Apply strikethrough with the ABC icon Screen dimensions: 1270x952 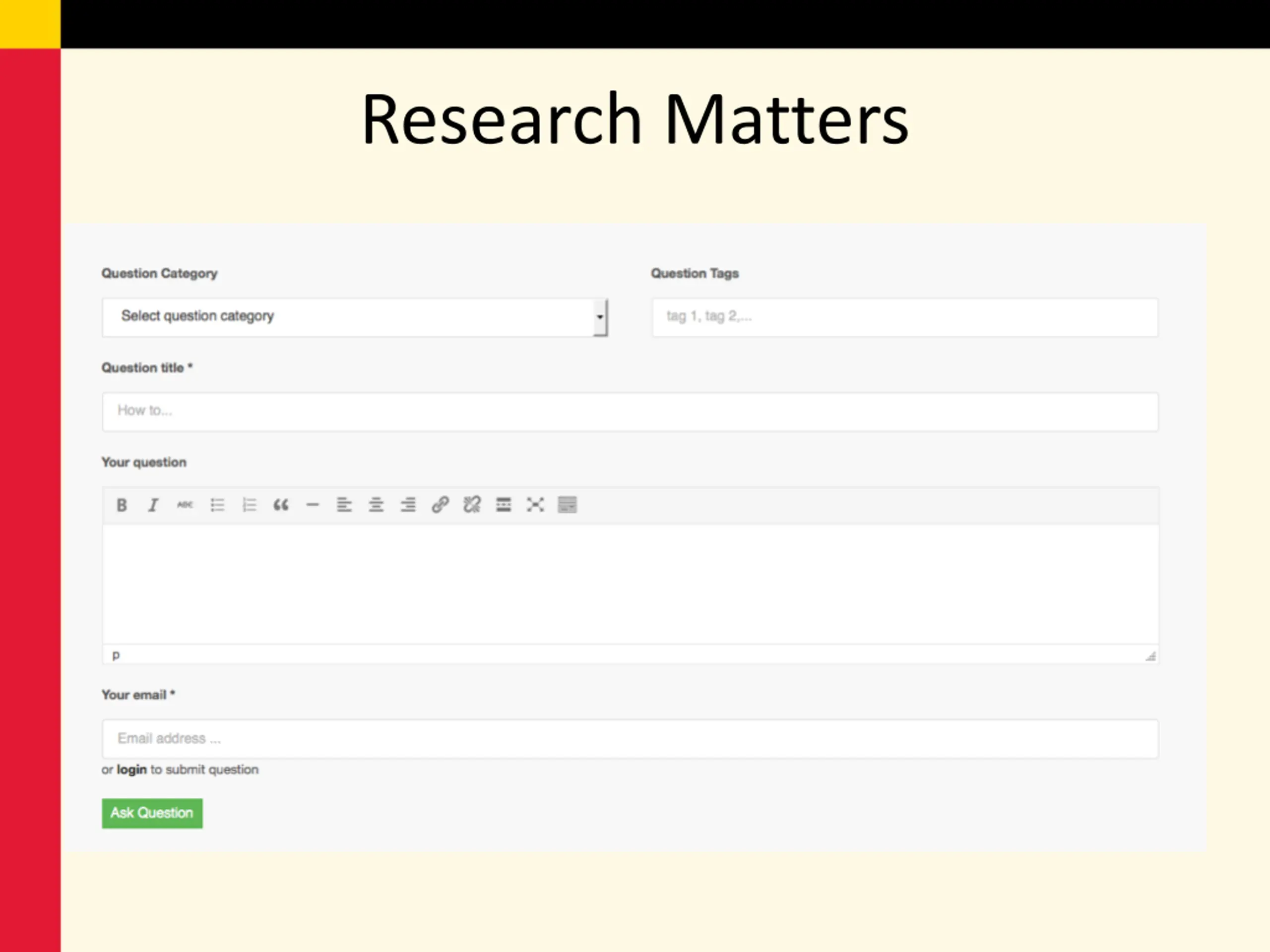coord(185,505)
